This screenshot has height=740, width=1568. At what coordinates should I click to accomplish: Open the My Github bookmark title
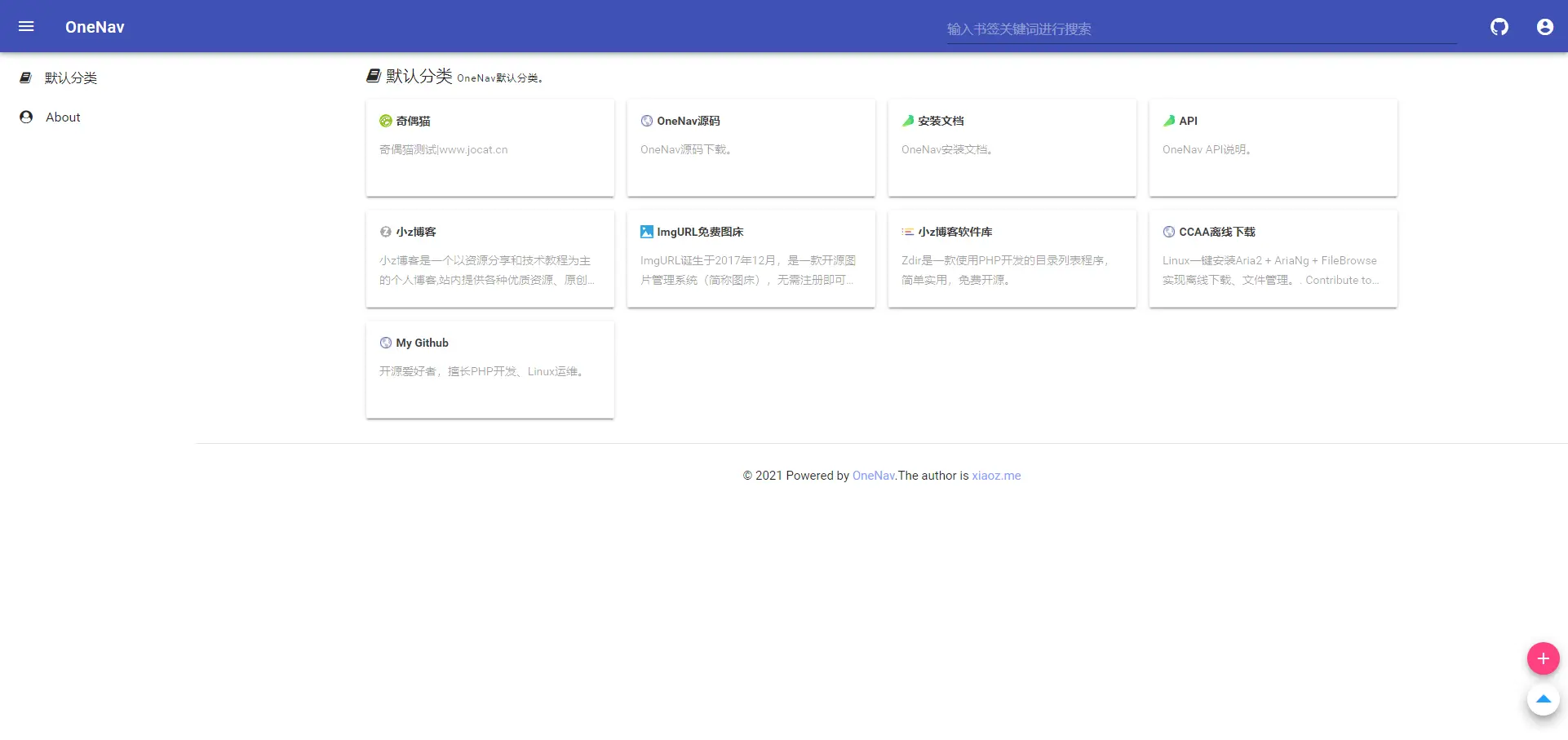(x=423, y=343)
